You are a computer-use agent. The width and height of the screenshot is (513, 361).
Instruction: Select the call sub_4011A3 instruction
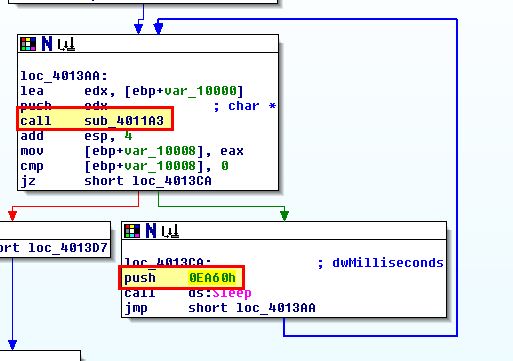95,119
